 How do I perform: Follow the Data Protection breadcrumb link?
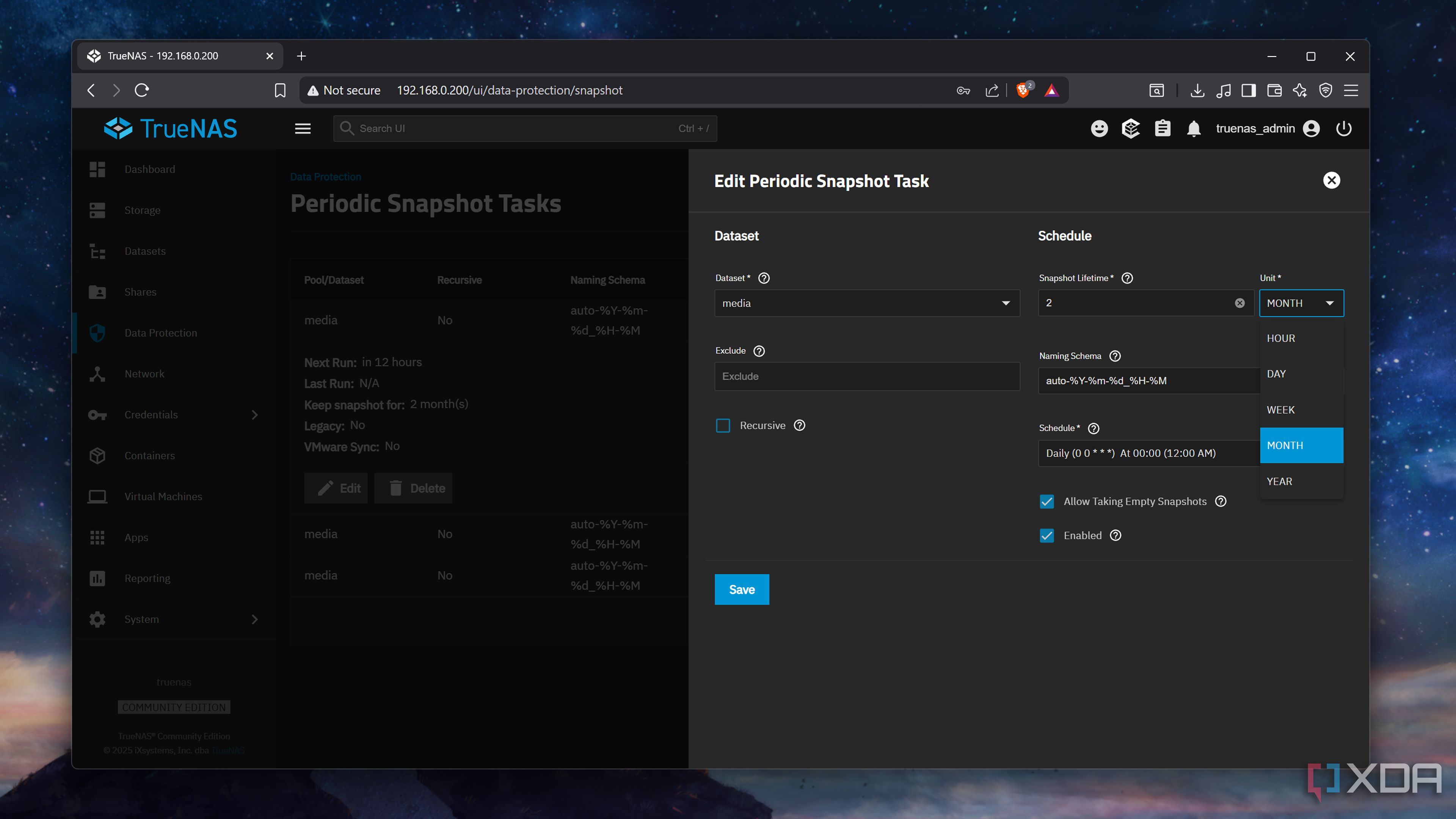click(x=326, y=177)
